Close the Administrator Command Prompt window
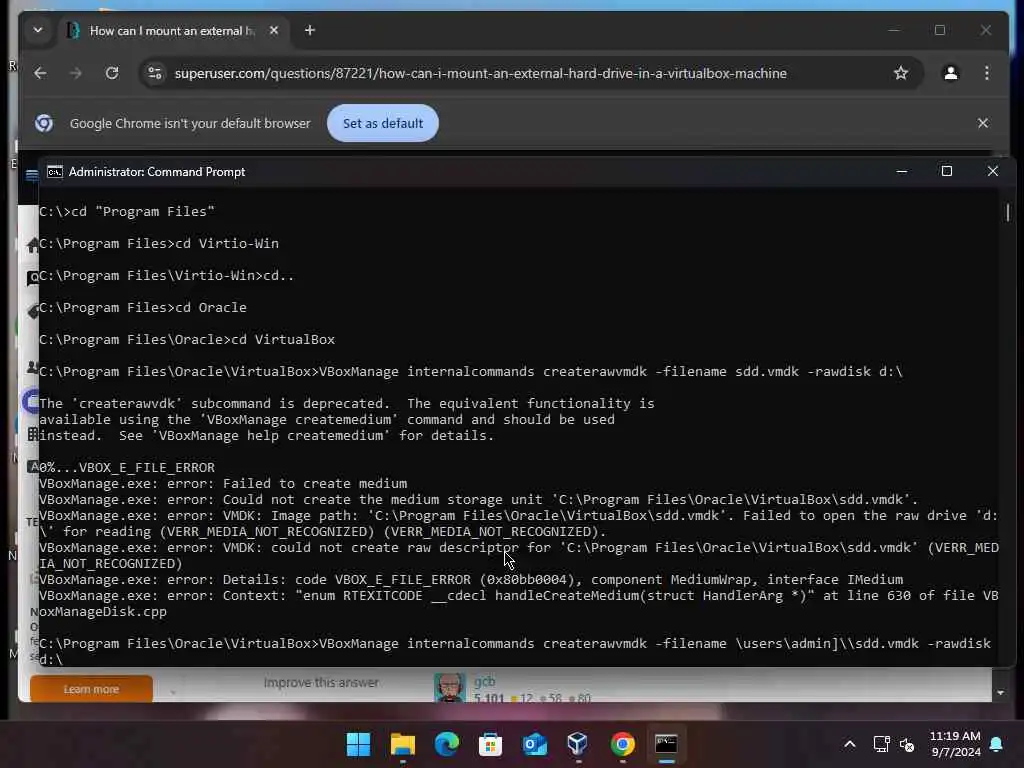This screenshot has height=768, width=1024. pyautogui.click(x=993, y=171)
